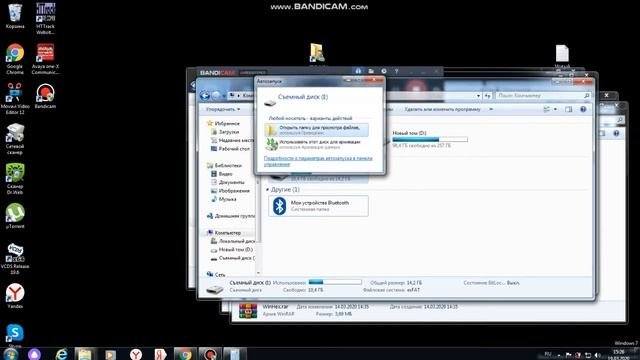Open Bandicam help question mark icon
This screenshot has width=640, height=360.
[x=396, y=71]
